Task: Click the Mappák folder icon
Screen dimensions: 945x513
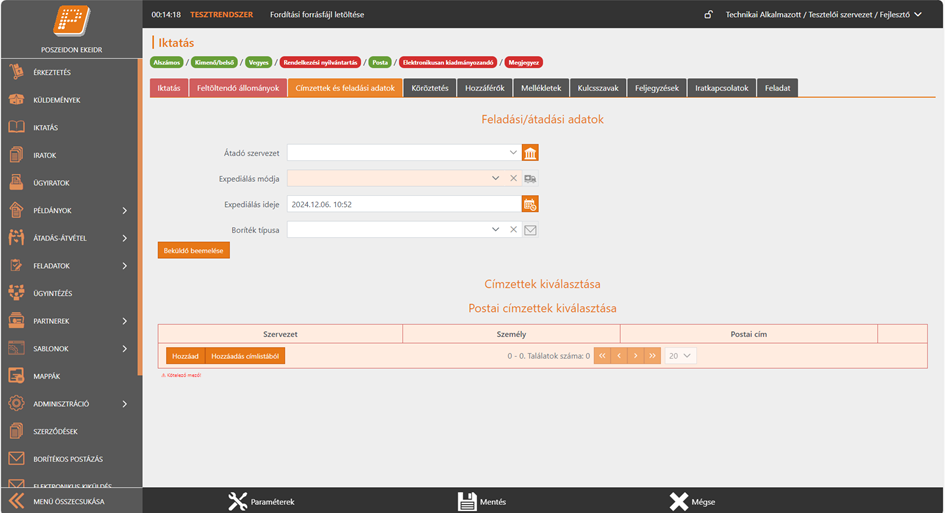Action: coord(16,376)
